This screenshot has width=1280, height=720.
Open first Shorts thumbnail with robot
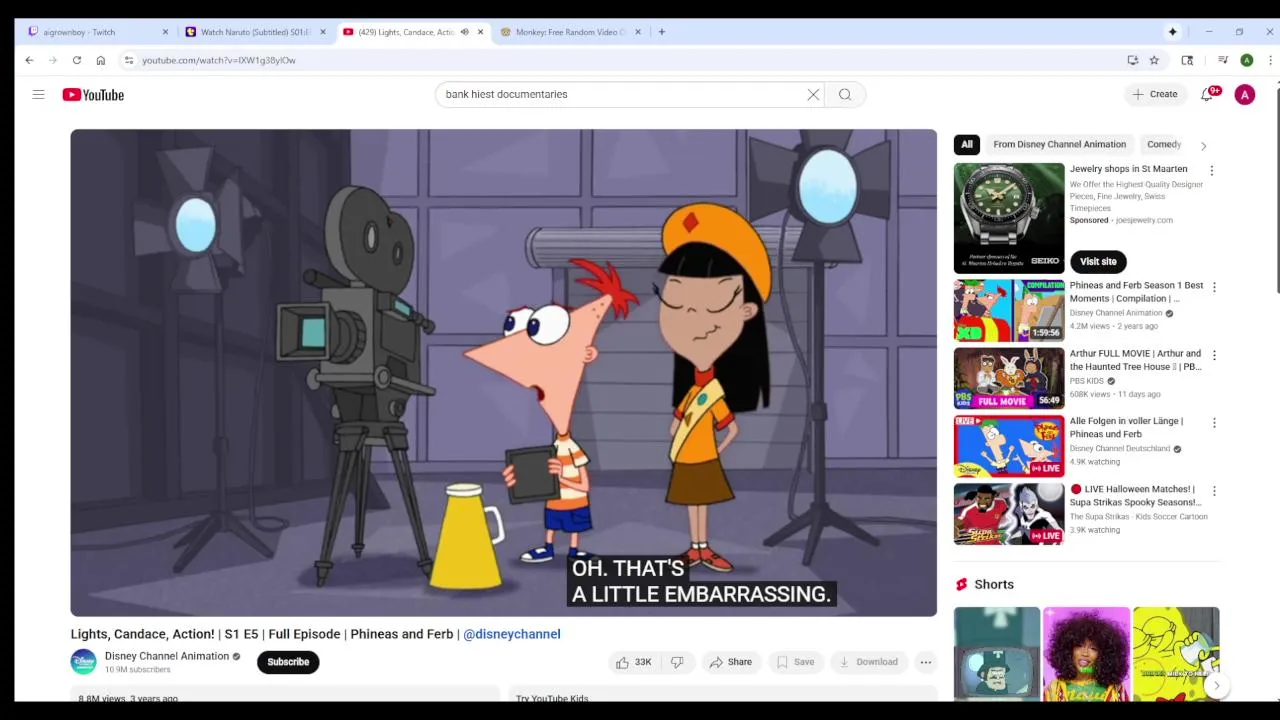(997, 653)
